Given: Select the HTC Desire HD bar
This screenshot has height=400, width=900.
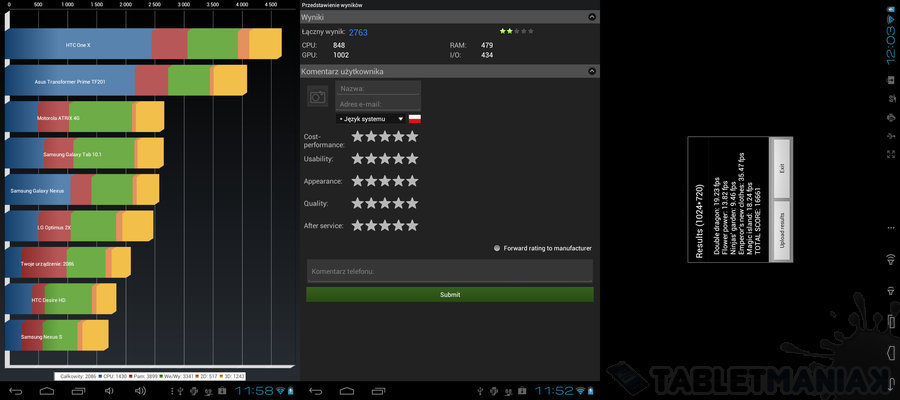Looking at the screenshot, I should tap(61, 299).
